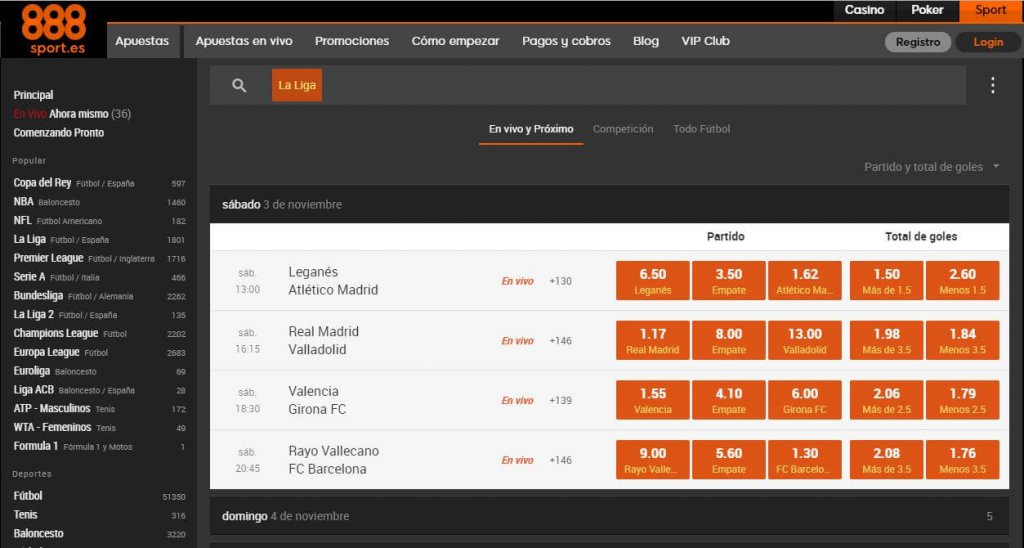Open the Rayo Vallecano vs FC Barcelona match
The image size is (1024, 548).
[334, 460]
